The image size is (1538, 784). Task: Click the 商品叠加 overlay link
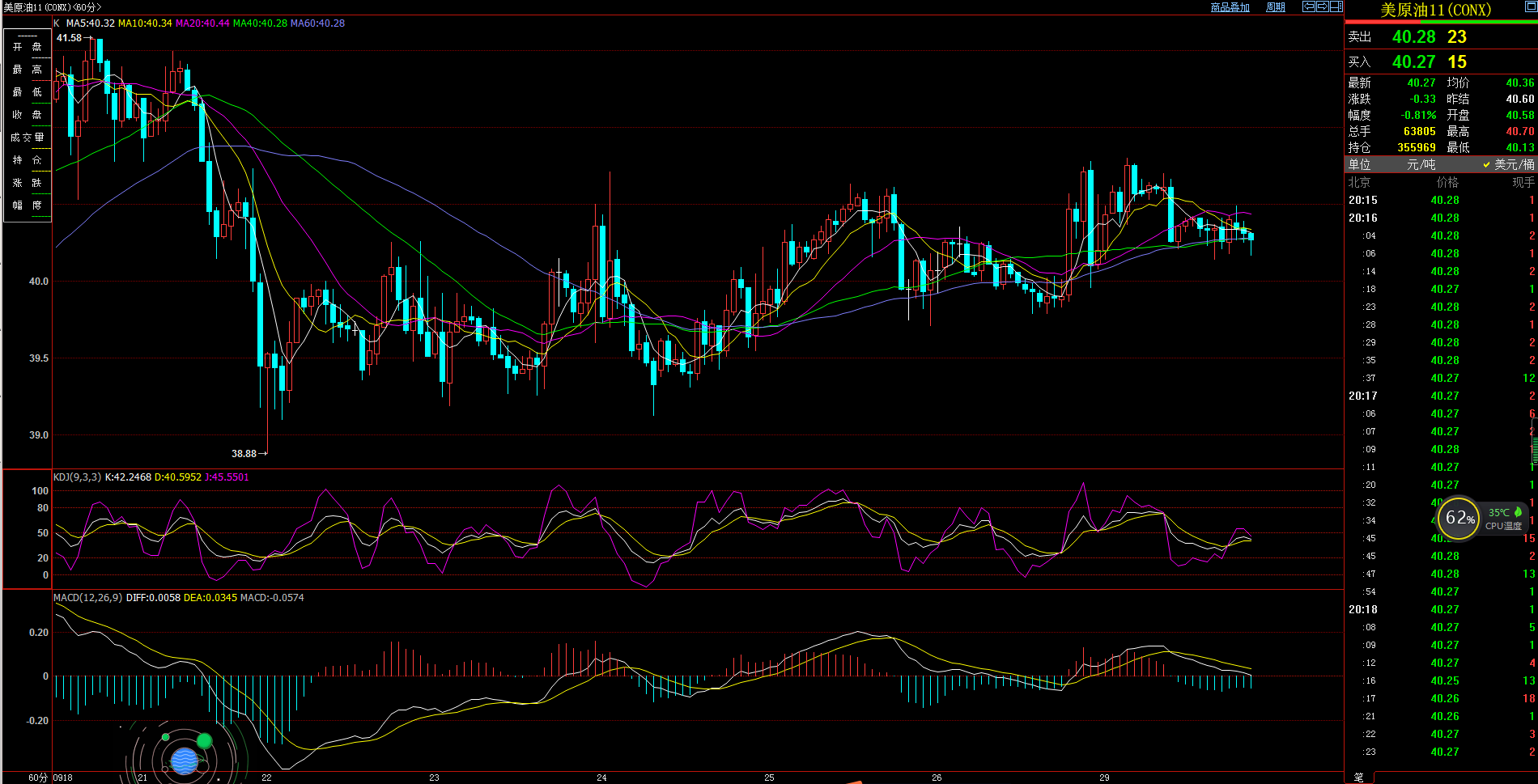1230,7
